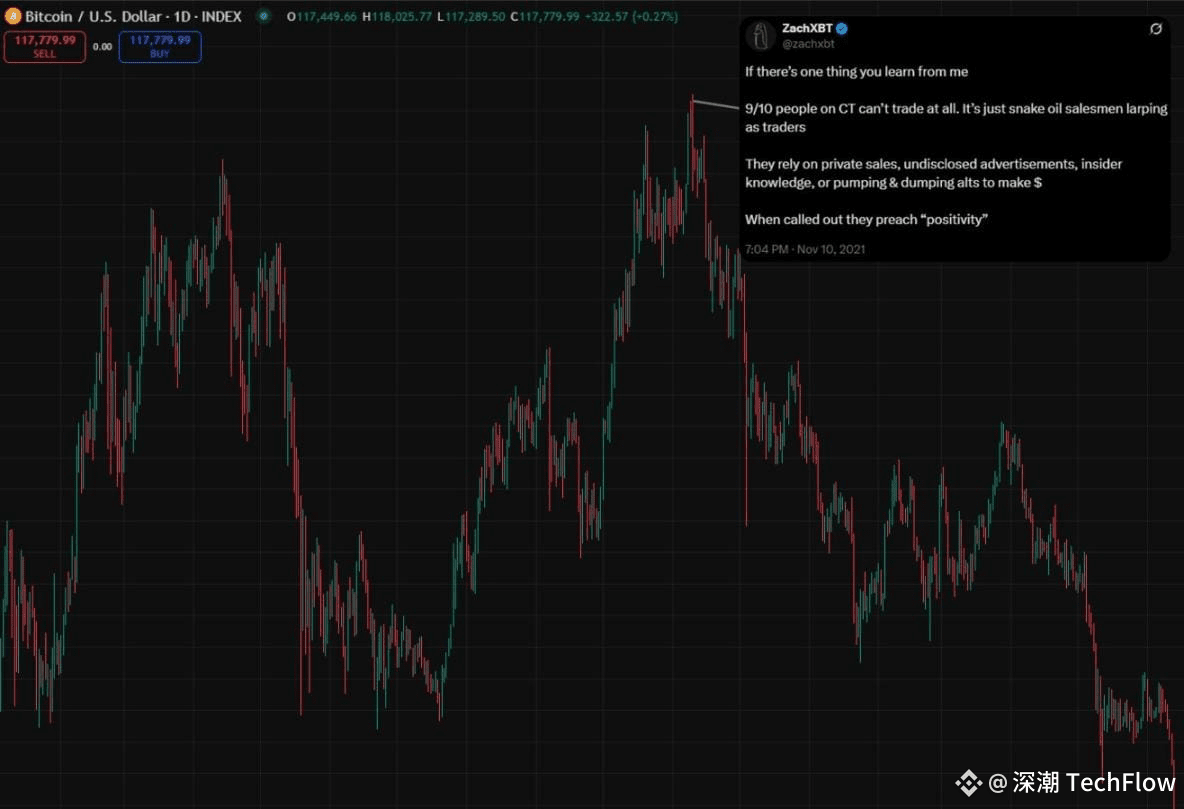
Task: Click the high value H118,025.77
Action: point(397,16)
